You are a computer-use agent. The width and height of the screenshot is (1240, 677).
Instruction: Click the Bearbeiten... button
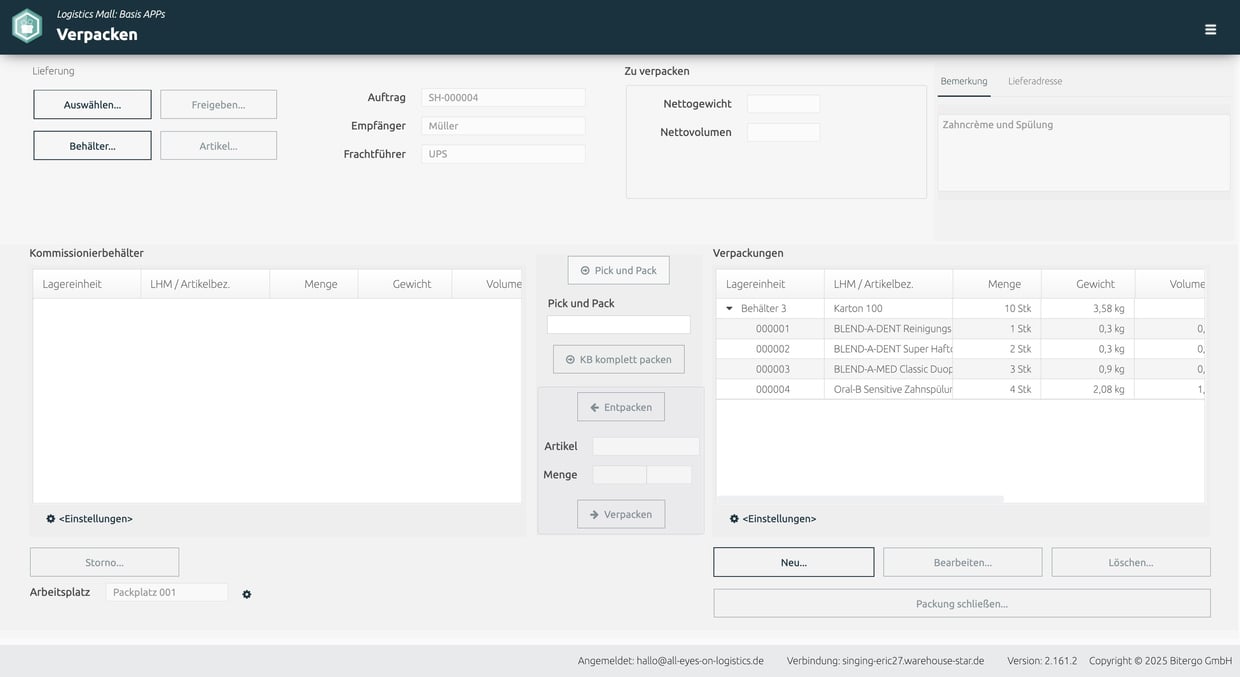963,562
